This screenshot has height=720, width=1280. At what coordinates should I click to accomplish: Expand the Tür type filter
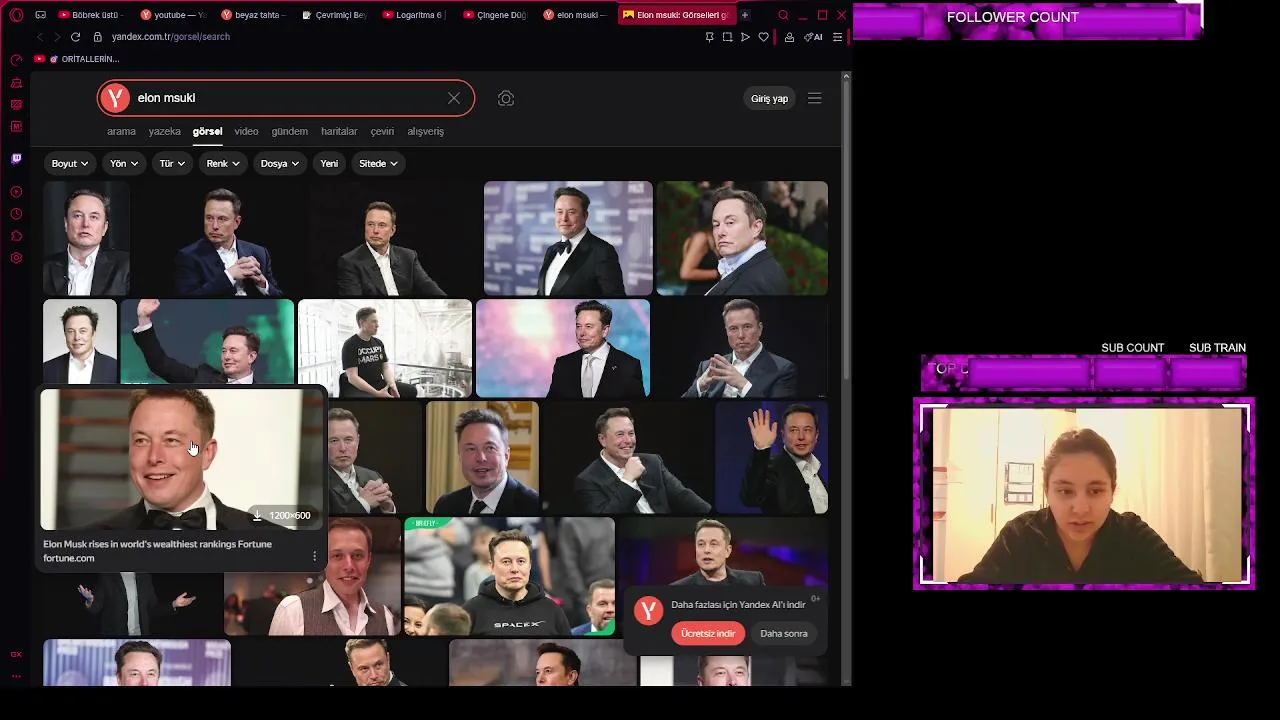coord(172,163)
